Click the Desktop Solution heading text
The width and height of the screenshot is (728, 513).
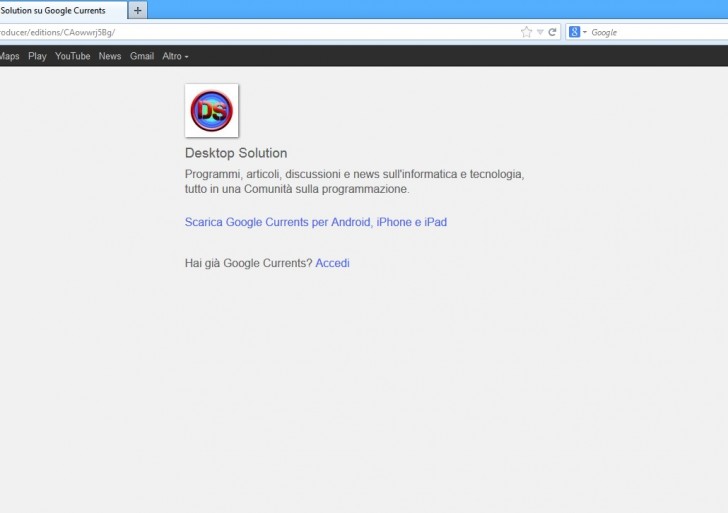pos(236,153)
